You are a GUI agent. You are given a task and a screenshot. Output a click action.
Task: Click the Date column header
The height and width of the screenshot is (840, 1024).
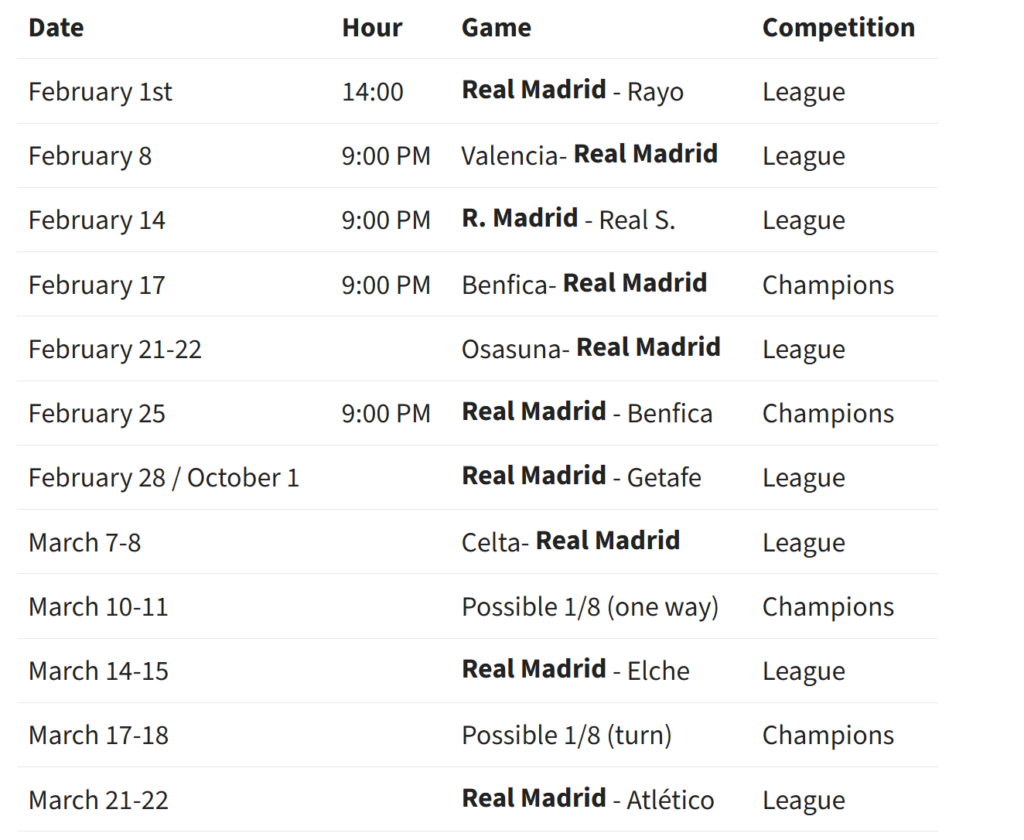click(56, 28)
